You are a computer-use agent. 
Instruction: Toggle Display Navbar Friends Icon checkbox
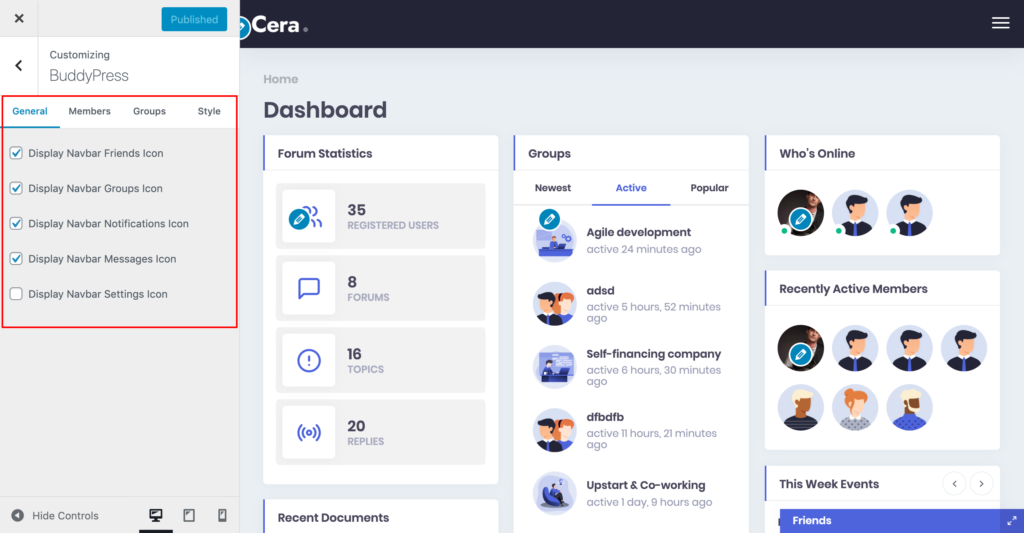click(16, 153)
